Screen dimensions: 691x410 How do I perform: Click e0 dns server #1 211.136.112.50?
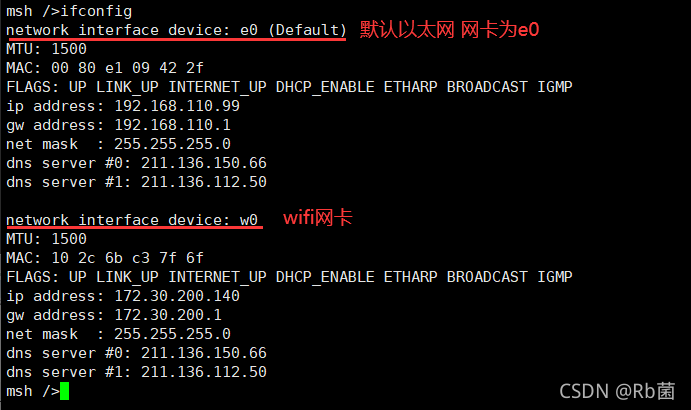tap(204, 182)
